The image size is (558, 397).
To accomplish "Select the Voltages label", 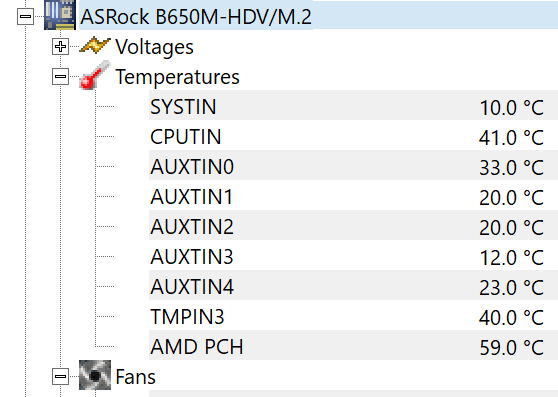I will [154, 47].
